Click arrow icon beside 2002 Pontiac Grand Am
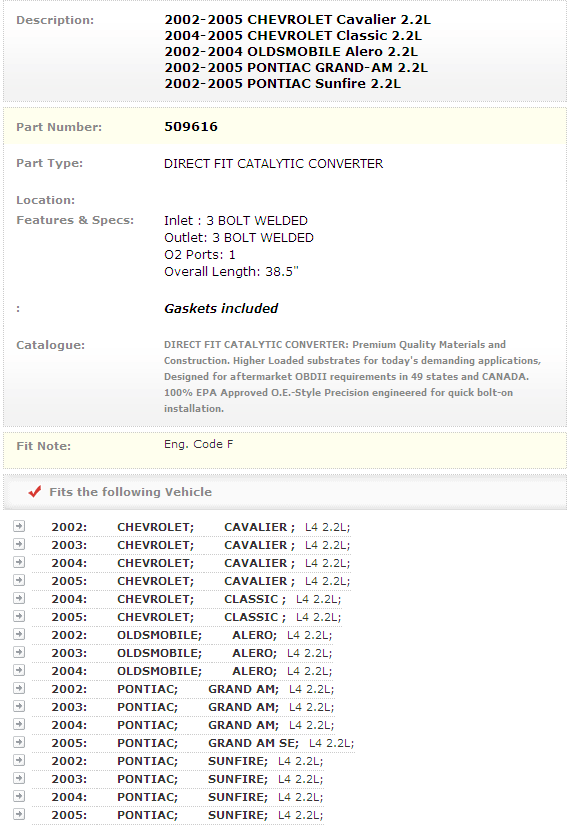 [19, 688]
